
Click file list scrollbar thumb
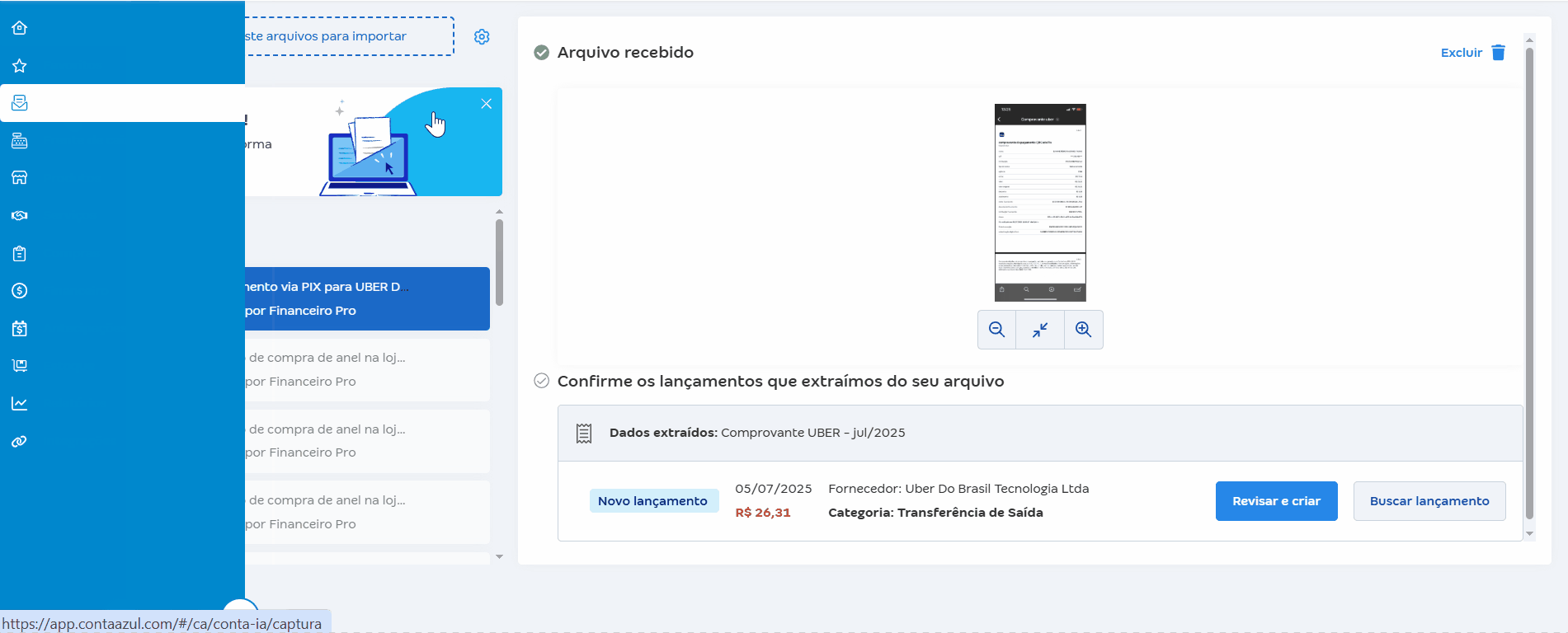[x=499, y=262]
